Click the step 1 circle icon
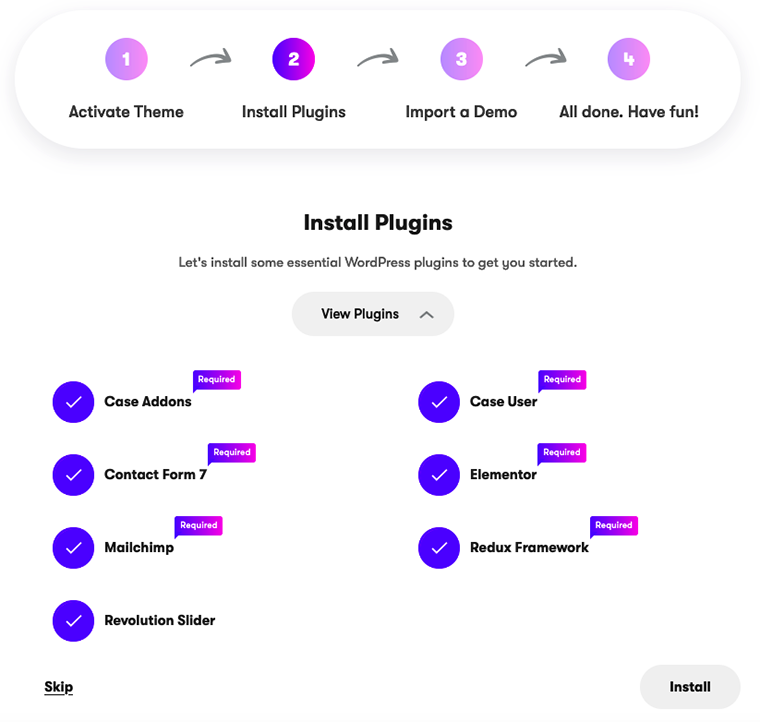This screenshot has height=722, width=760. click(126, 59)
